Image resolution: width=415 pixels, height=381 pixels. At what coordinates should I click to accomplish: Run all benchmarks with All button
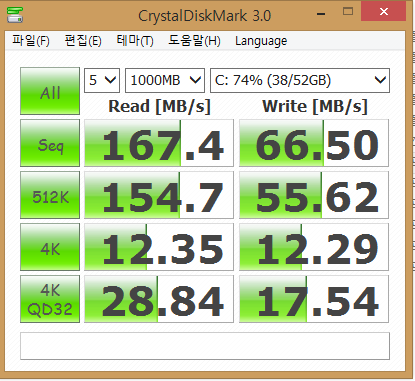[50, 91]
